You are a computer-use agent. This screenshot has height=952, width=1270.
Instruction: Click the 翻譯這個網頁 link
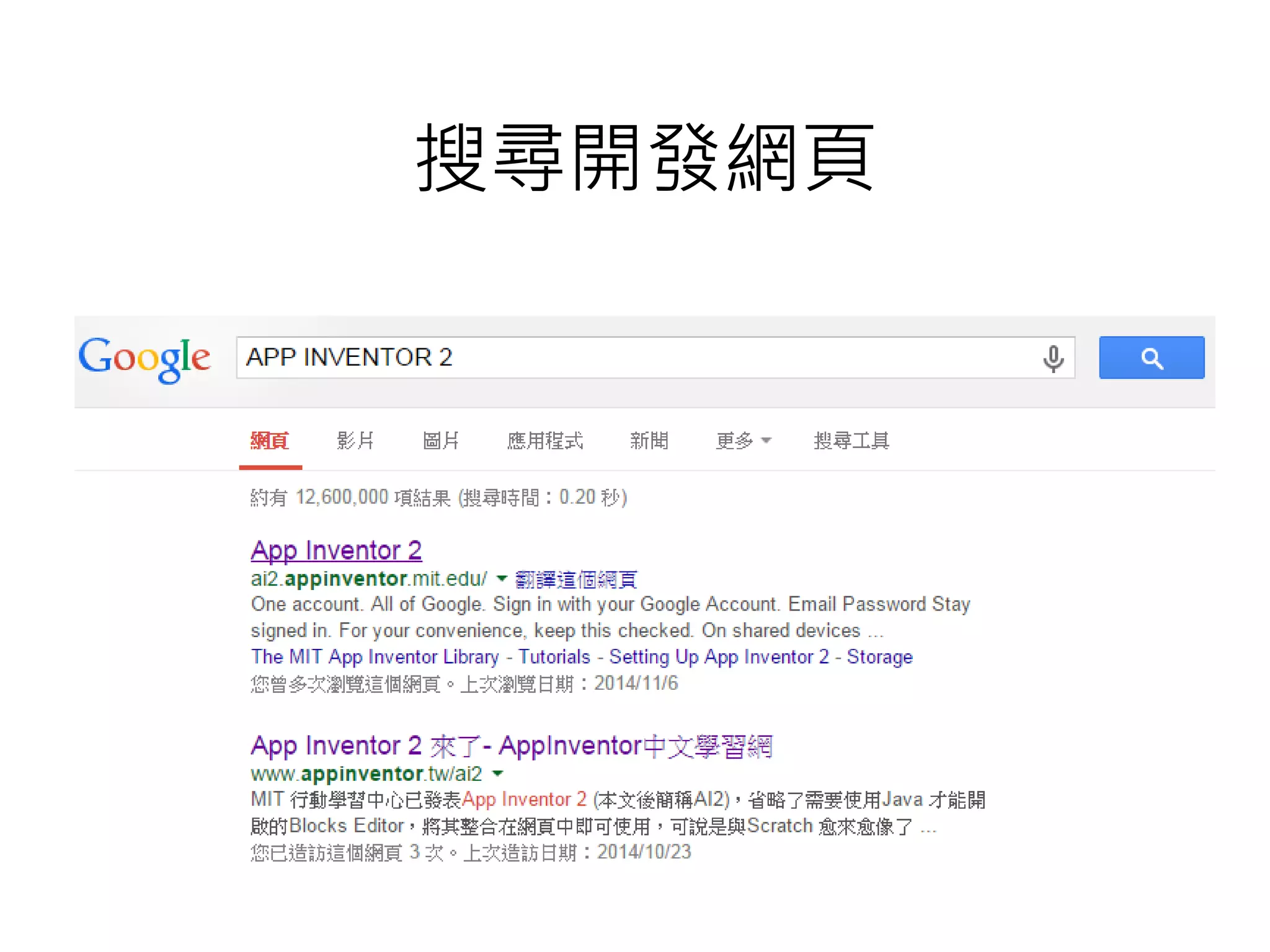click(x=576, y=580)
